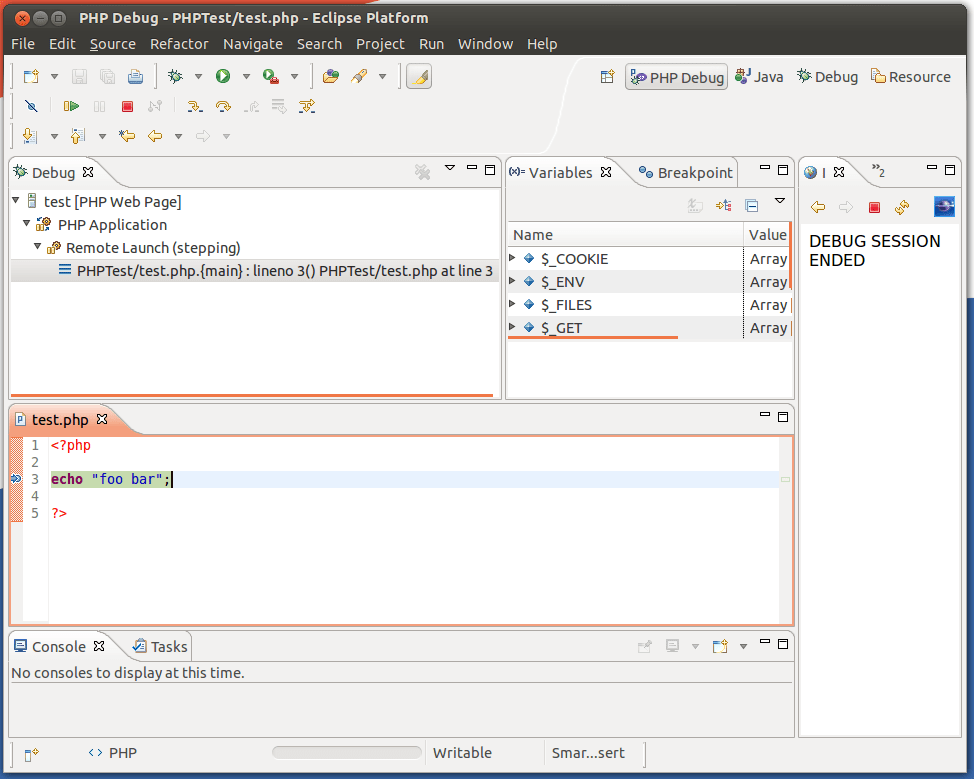Viewport: 974px width, 779px height.
Task: Refresh the internal web browser page
Action: [x=903, y=207]
